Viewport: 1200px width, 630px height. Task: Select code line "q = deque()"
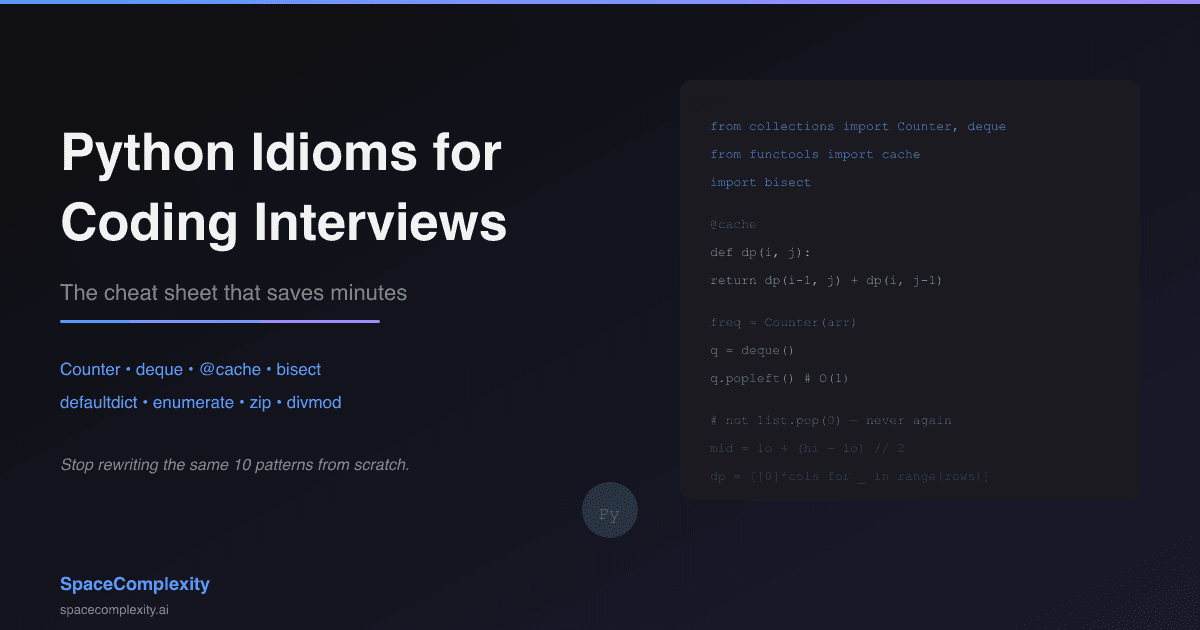(x=752, y=350)
